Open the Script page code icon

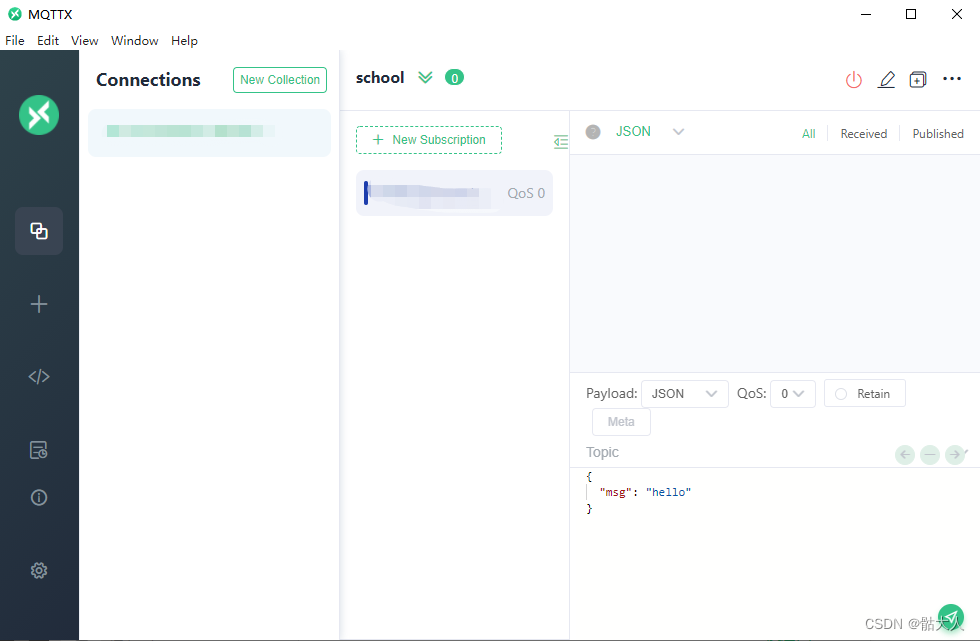39,377
